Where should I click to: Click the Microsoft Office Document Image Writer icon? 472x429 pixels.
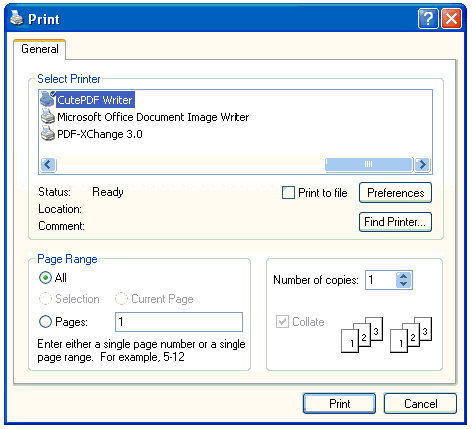[48, 117]
